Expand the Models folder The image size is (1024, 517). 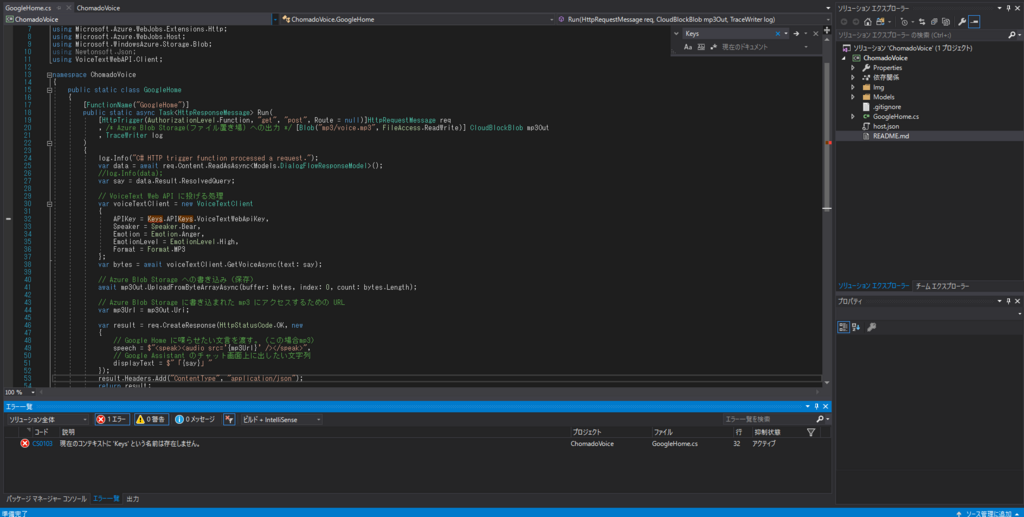pos(853,97)
